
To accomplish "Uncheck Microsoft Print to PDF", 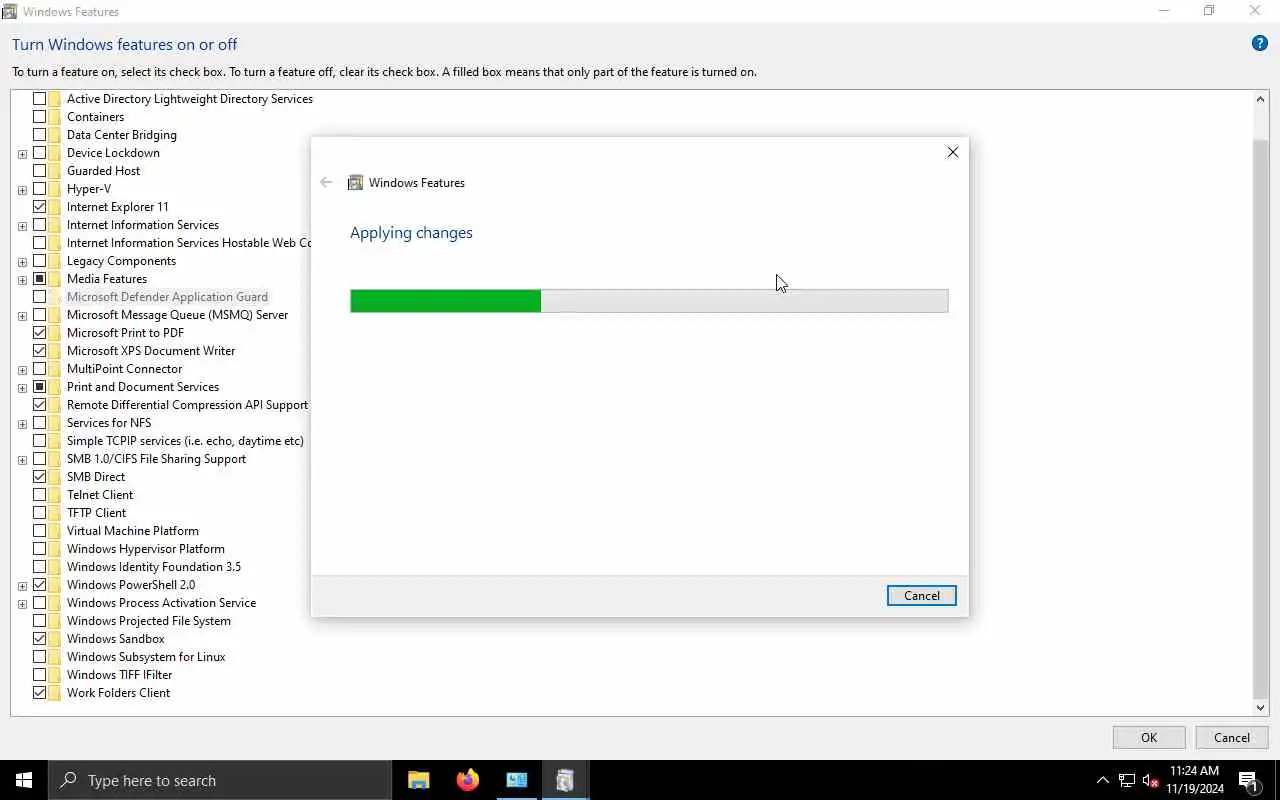I will 40,333.
